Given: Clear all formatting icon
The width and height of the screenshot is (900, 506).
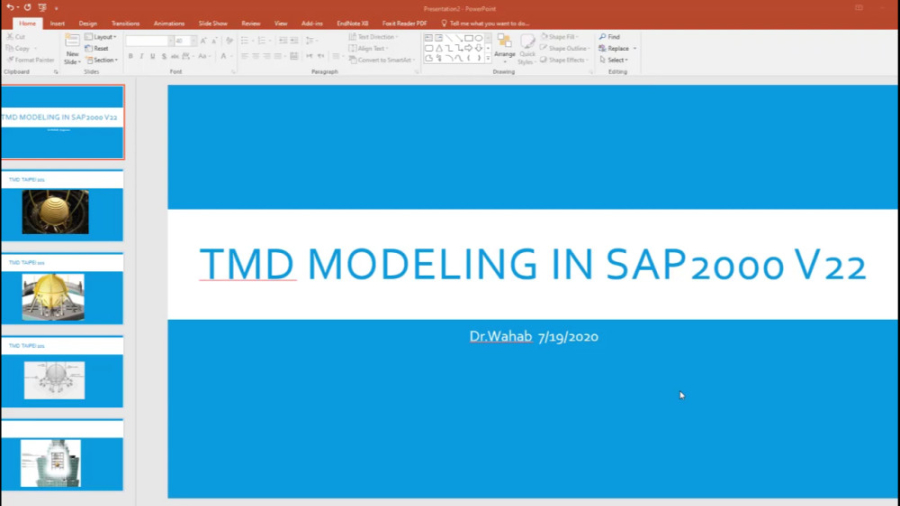Looking at the screenshot, I should pos(229,41).
